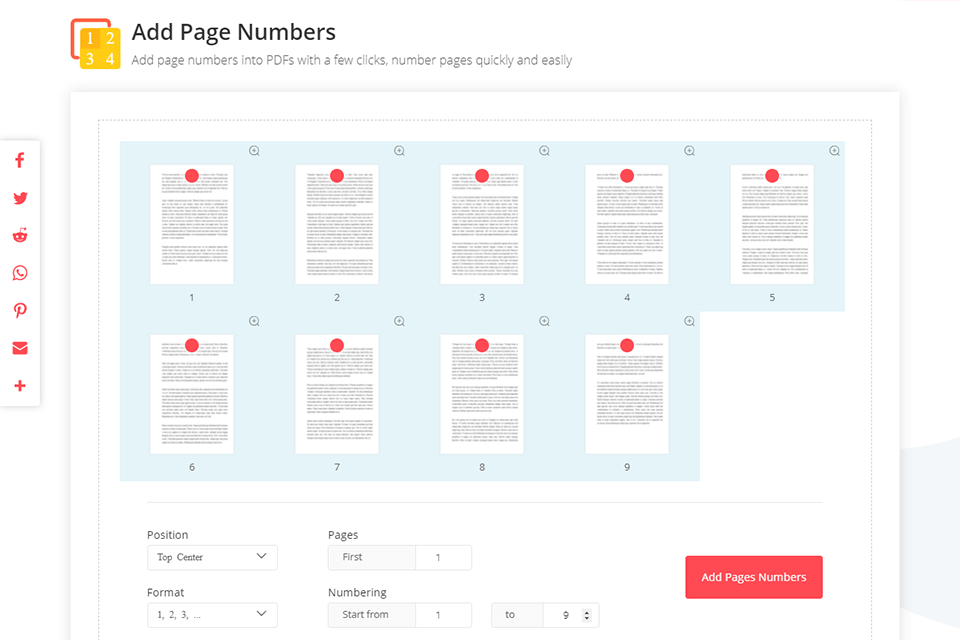Click the Start from number field
Viewport: 960px width, 640px height.
coord(443,615)
